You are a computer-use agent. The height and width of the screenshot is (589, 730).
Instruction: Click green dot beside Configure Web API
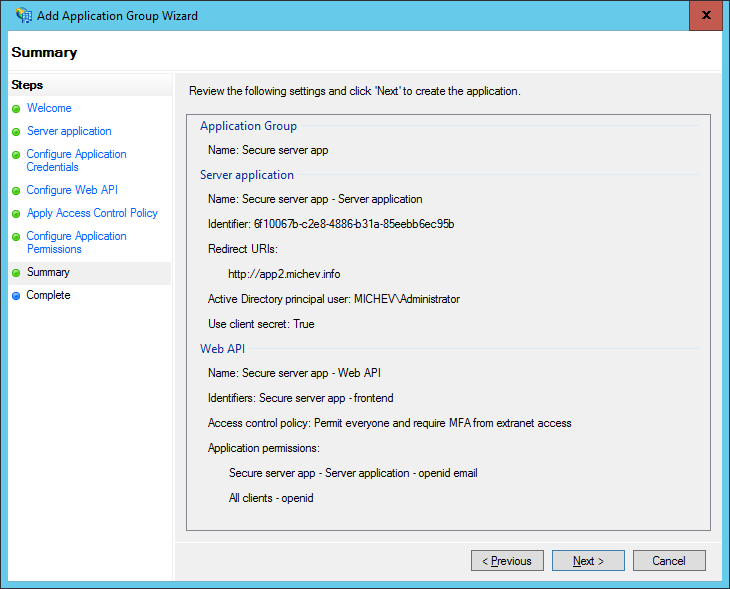tap(16, 191)
